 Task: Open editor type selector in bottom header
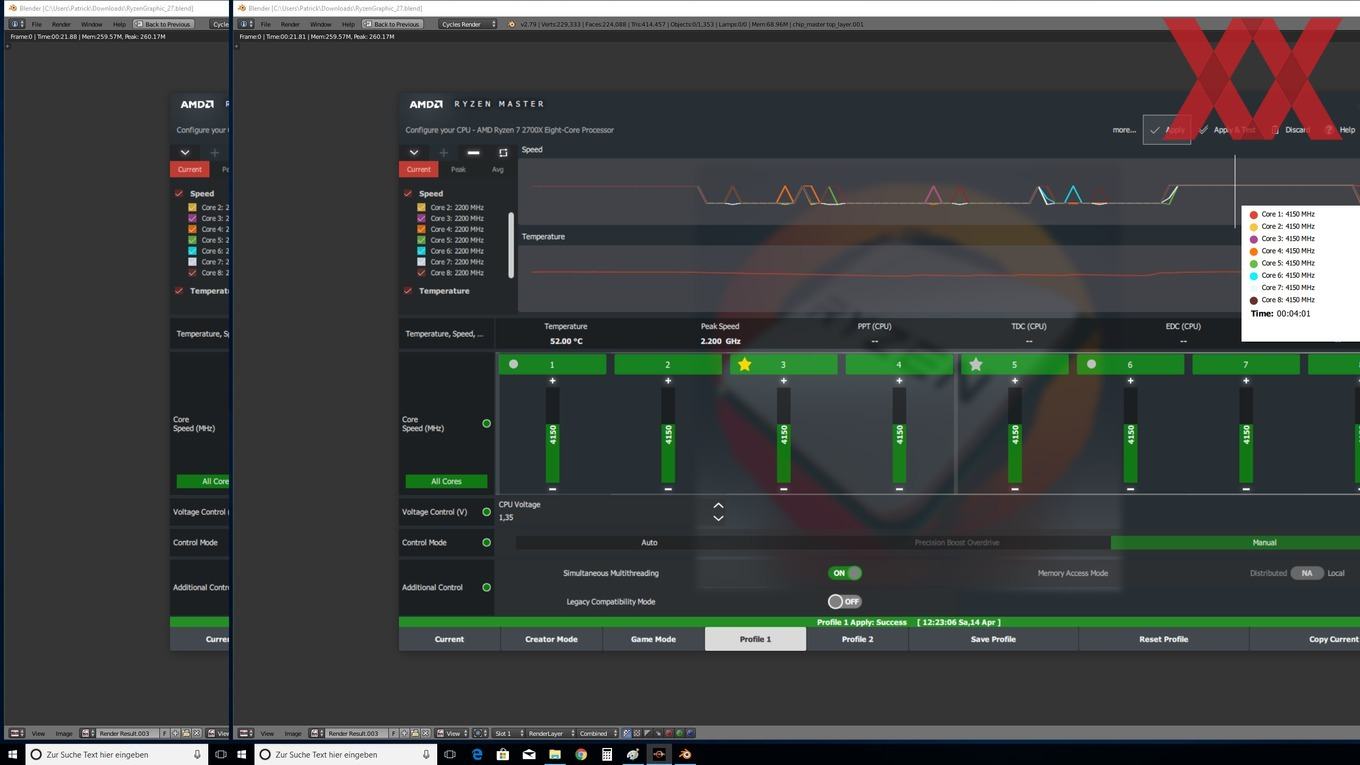click(x=246, y=733)
